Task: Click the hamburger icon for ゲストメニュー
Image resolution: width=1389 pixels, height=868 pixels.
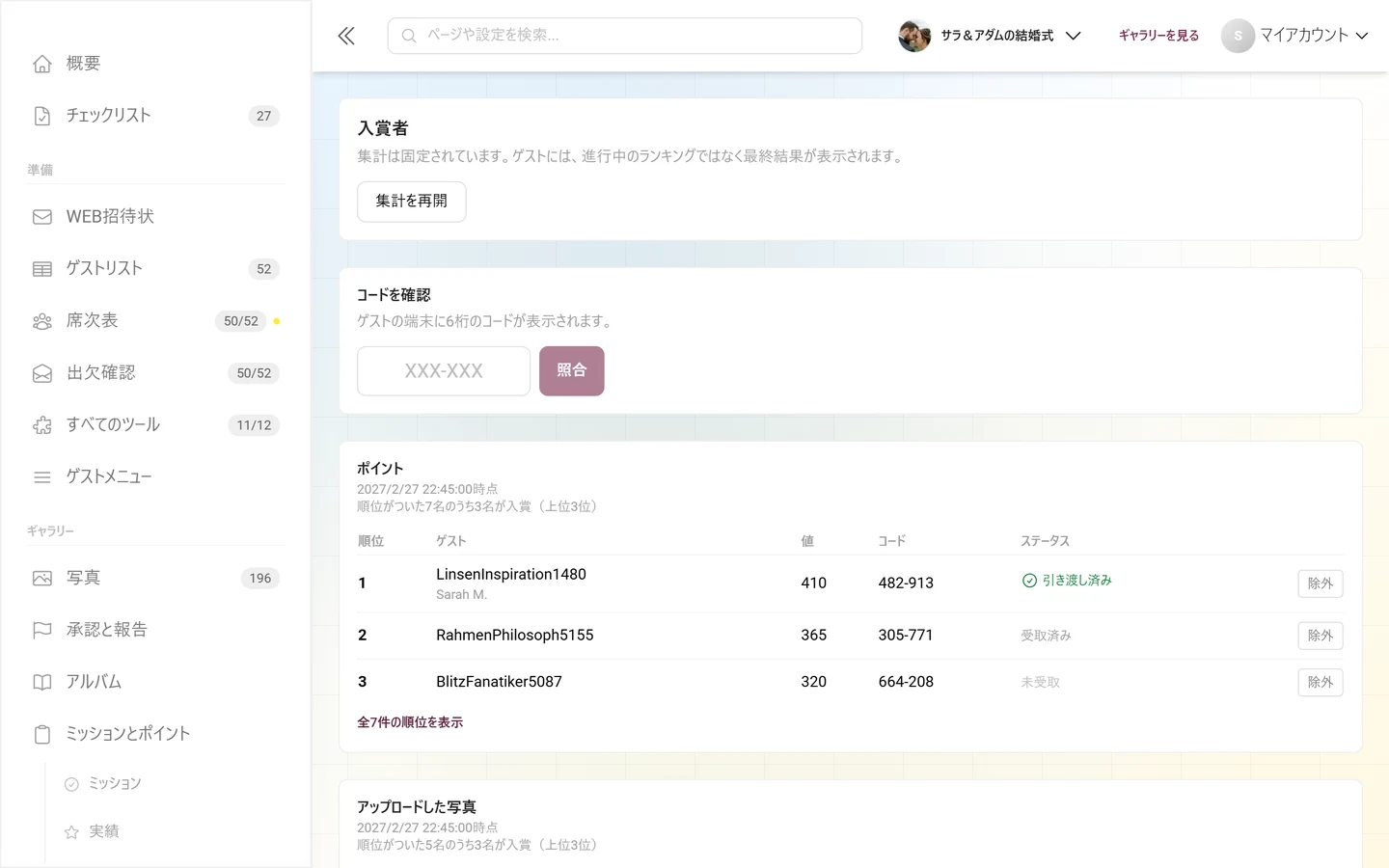Action: [x=42, y=477]
